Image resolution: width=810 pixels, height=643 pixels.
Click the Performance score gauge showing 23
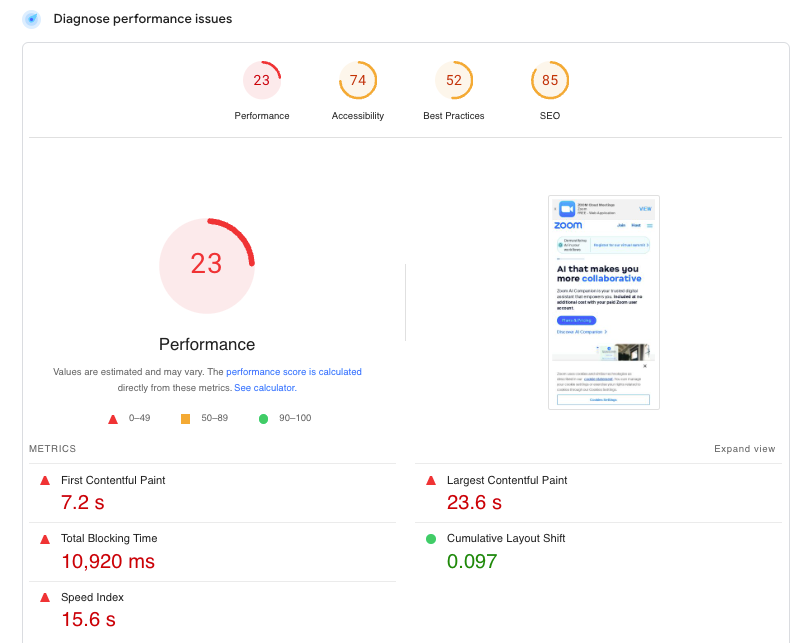pyautogui.click(x=262, y=80)
